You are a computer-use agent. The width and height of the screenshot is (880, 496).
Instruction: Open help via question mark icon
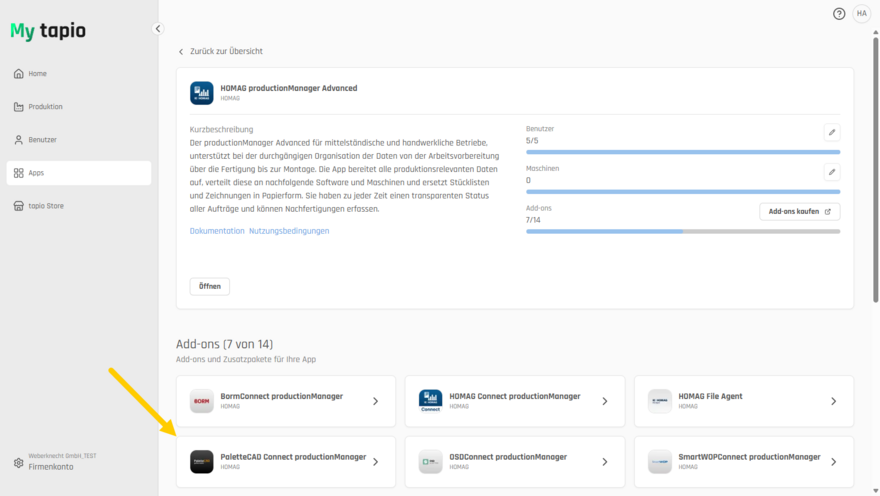click(838, 14)
